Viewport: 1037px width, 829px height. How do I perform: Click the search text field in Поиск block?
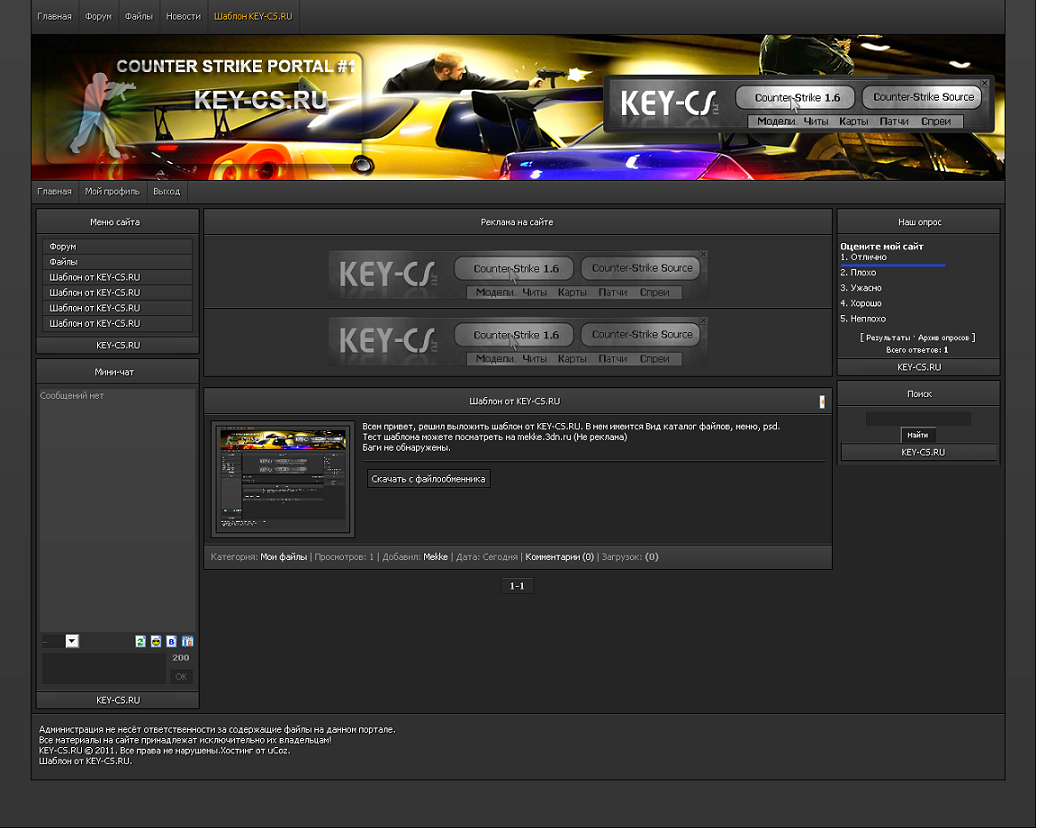918,419
